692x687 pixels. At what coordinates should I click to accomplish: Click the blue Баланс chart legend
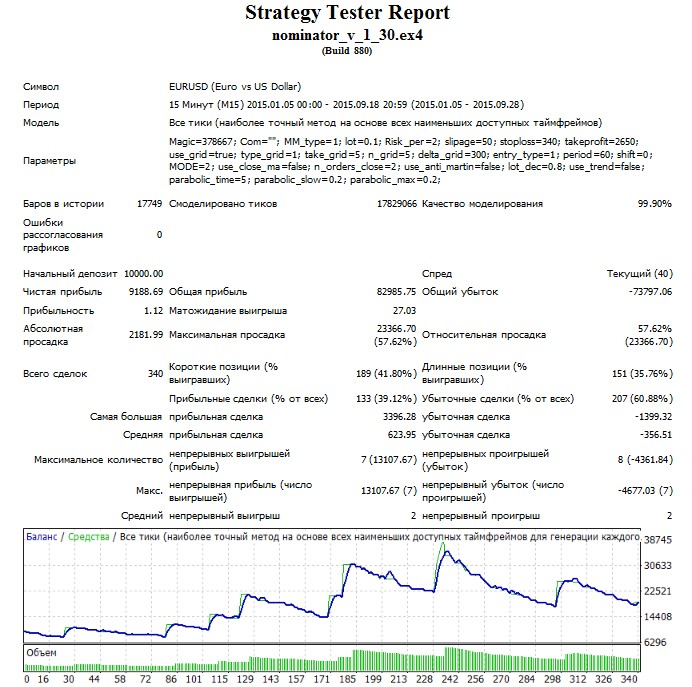pos(41,537)
